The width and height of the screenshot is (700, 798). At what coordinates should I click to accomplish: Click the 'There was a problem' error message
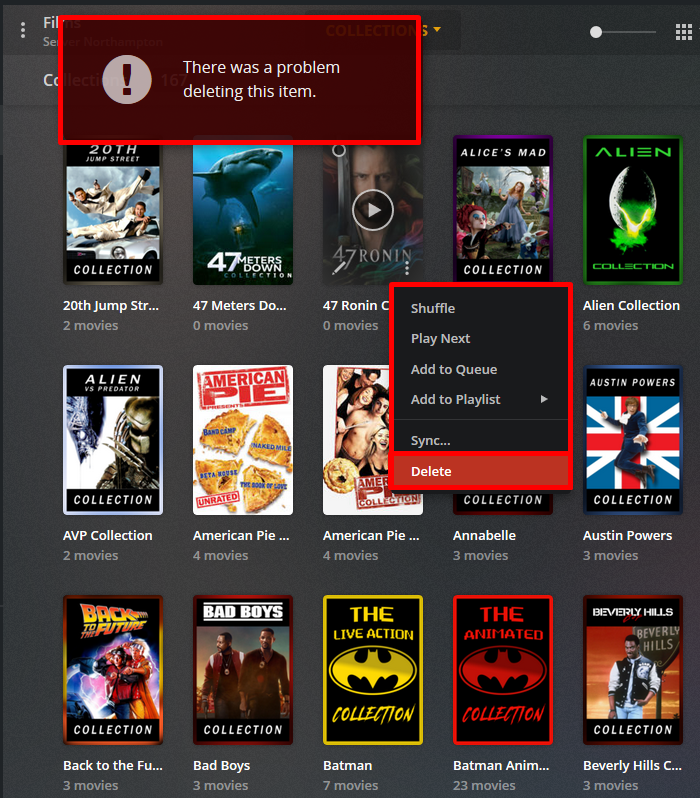261,79
